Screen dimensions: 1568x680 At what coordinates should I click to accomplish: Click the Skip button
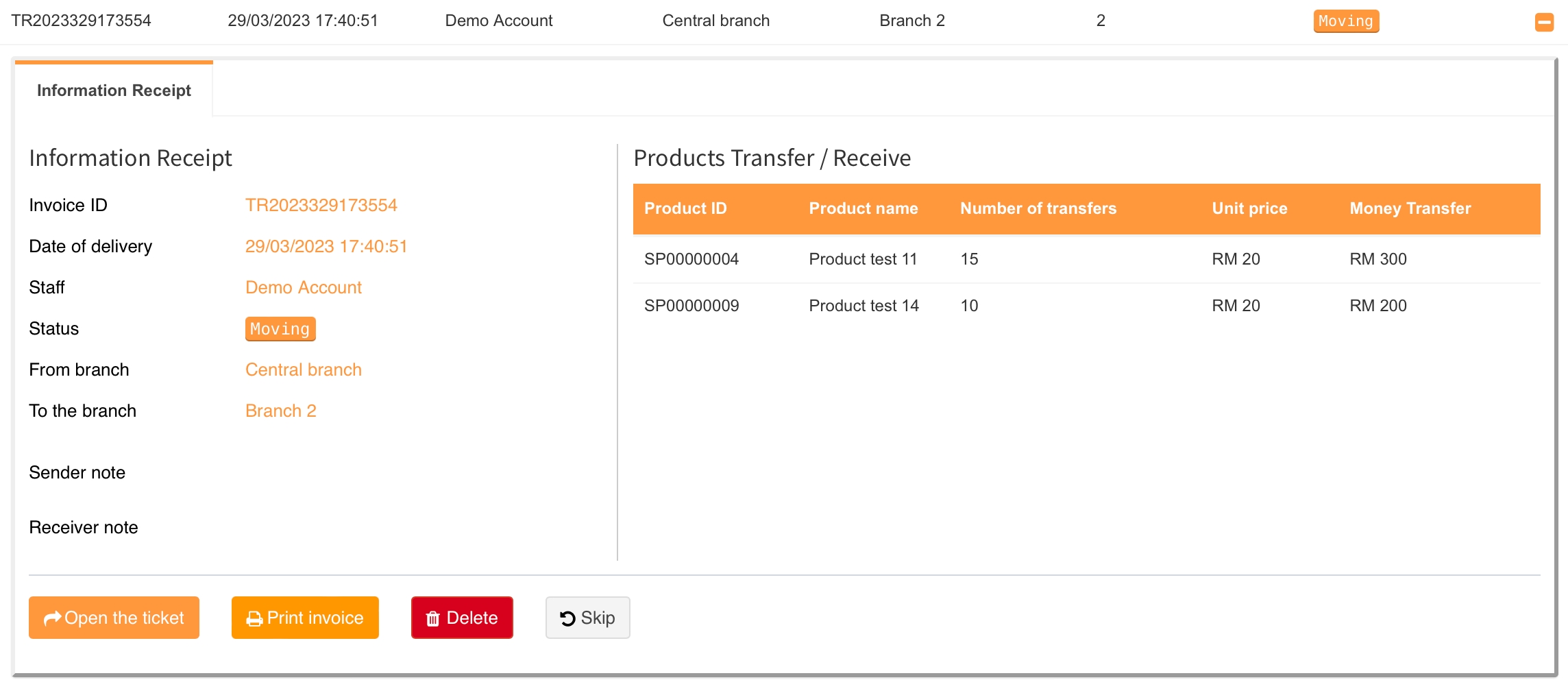tap(587, 618)
